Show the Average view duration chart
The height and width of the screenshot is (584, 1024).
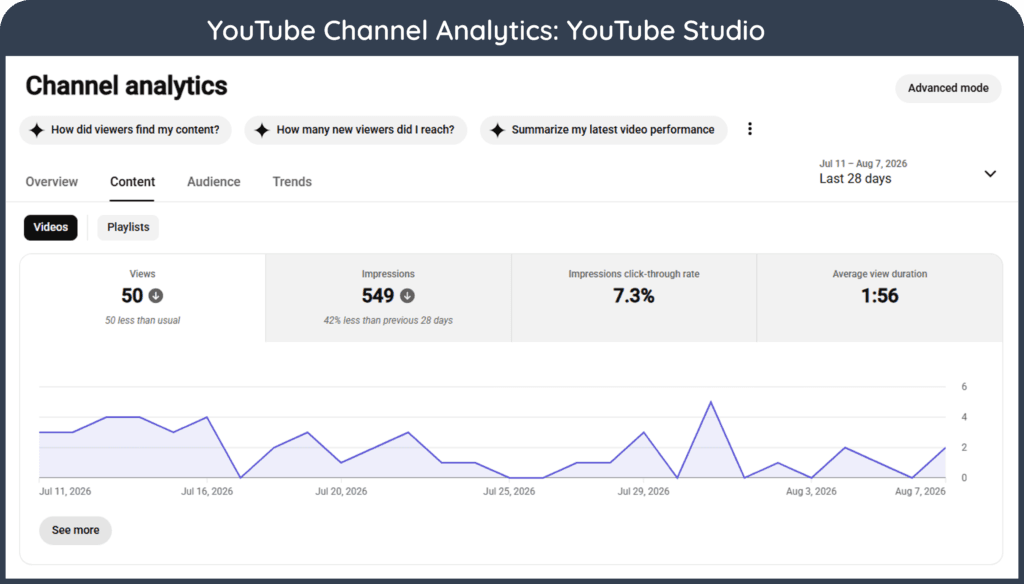(x=880, y=297)
